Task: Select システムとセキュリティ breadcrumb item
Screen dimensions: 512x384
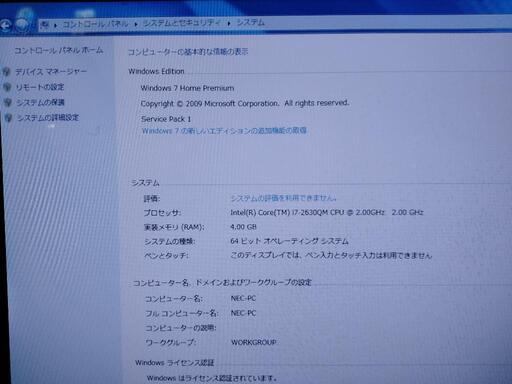Action: (182, 23)
